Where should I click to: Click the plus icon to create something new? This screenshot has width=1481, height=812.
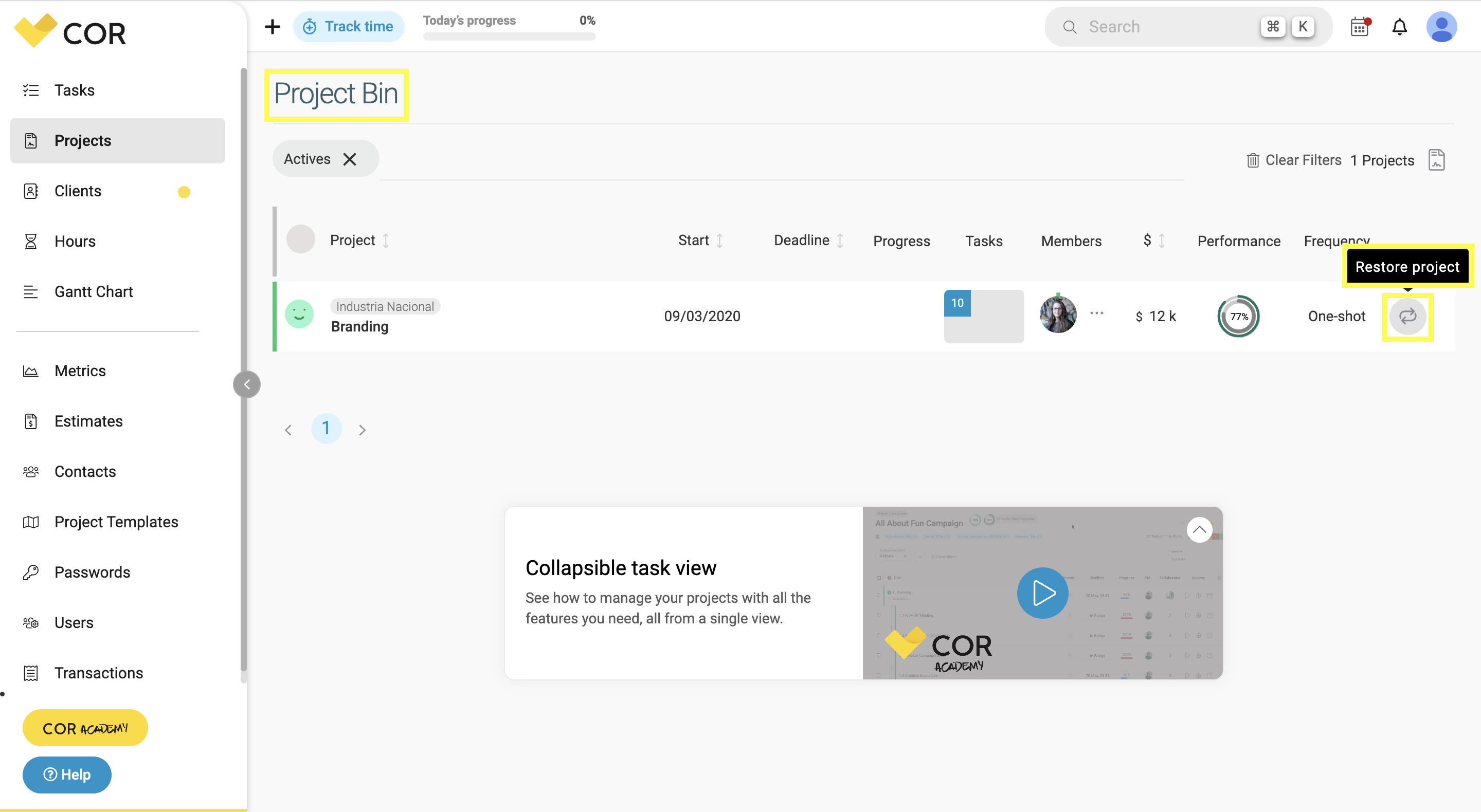pyautogui.click(x=272, y=26)
